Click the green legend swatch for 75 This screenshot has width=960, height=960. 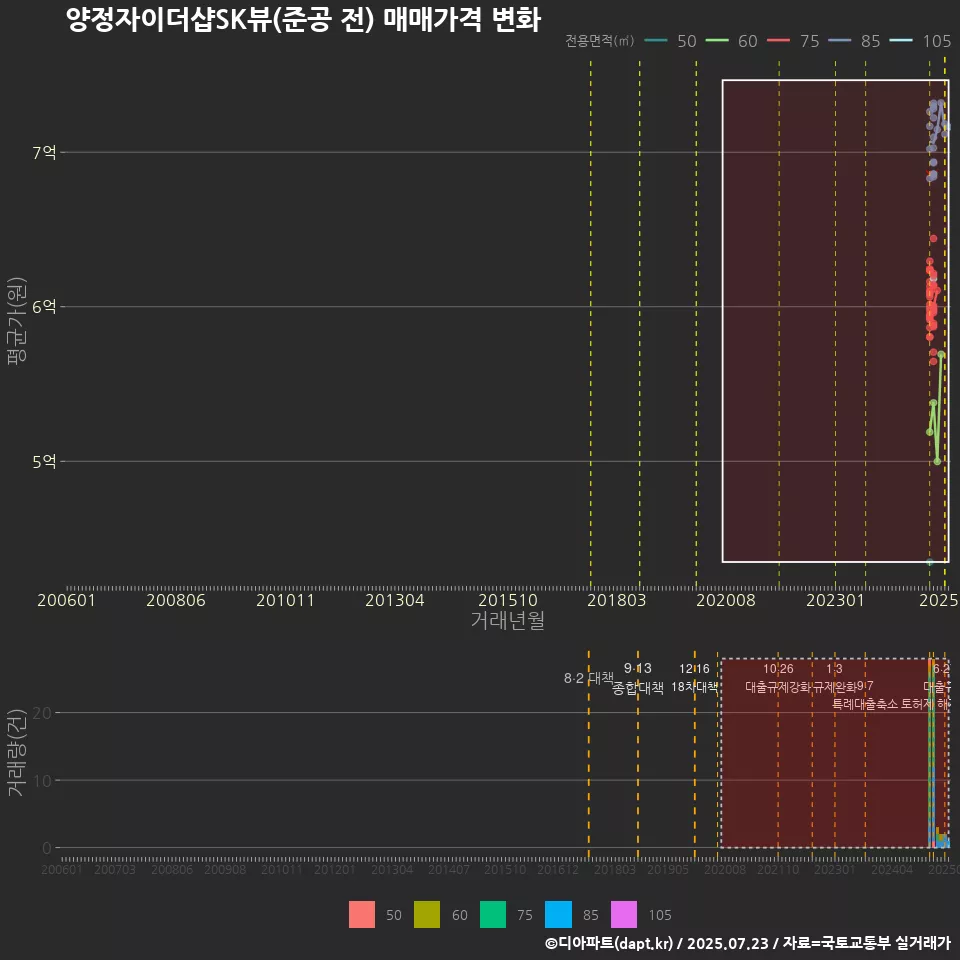click(493, 915)
